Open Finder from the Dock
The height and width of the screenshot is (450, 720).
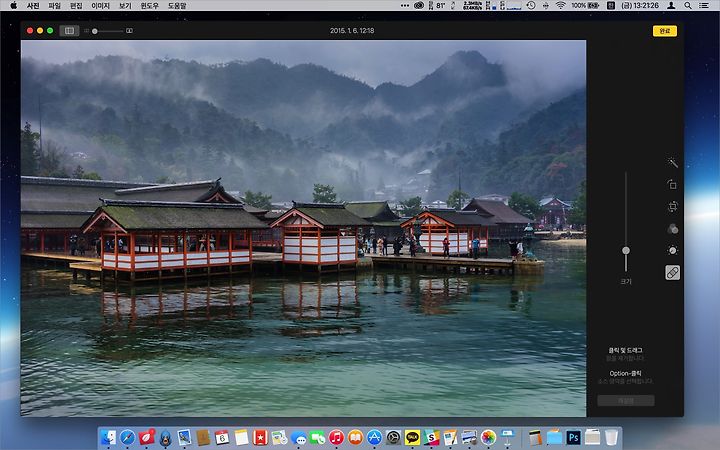coord(108,437)
